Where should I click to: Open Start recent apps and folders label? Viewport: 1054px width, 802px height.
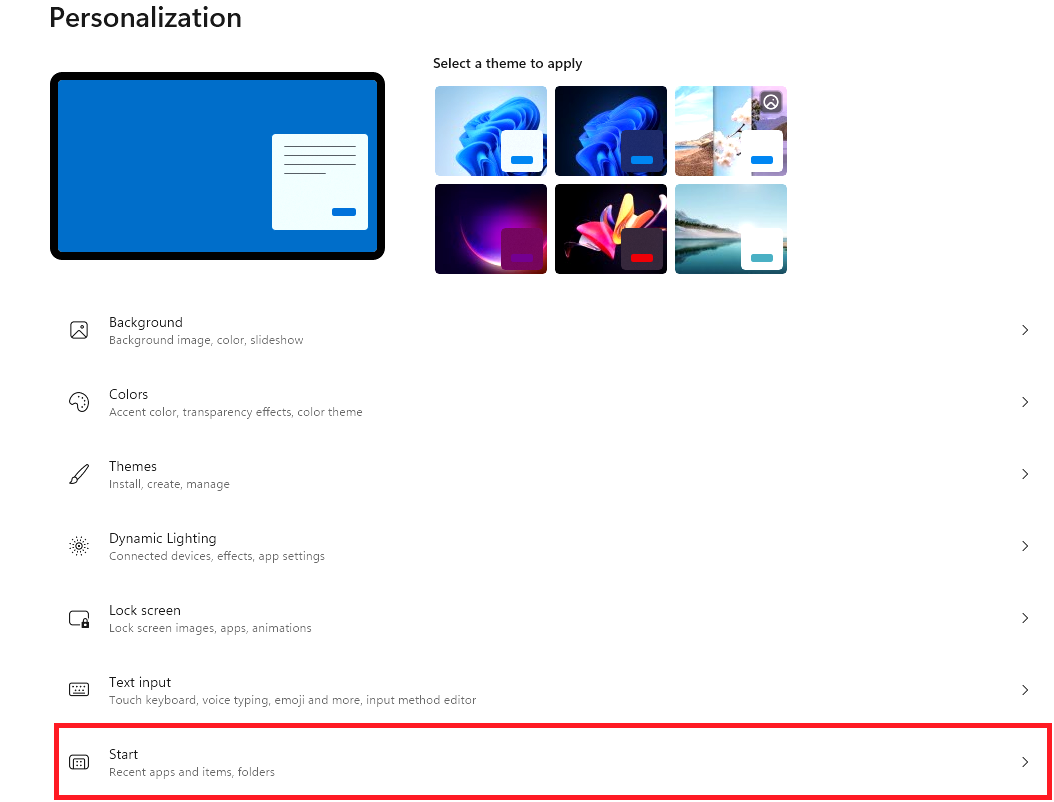point(191,772)
